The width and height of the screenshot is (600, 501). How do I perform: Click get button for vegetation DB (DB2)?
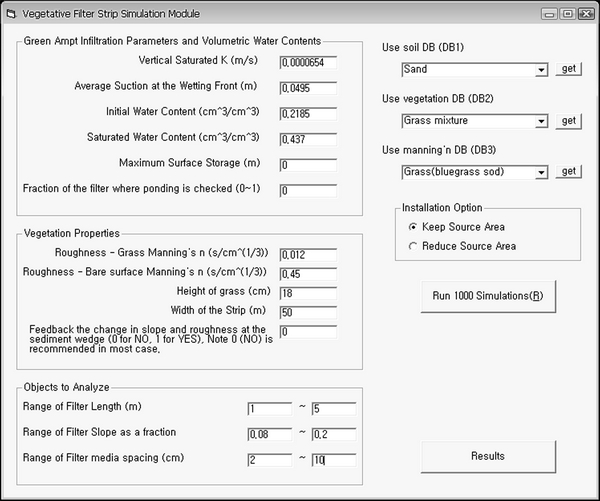click(569, 121)
